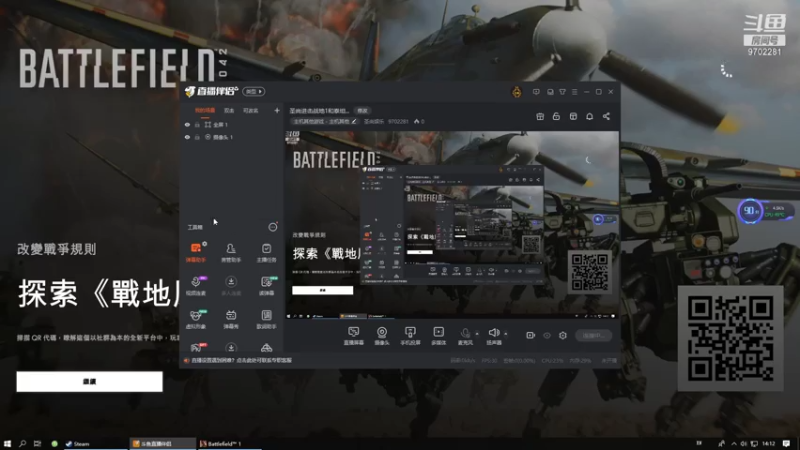Open the 虚拟形象 avatar tool
Viewport: 800px width, 450px height.
point(196,319)
